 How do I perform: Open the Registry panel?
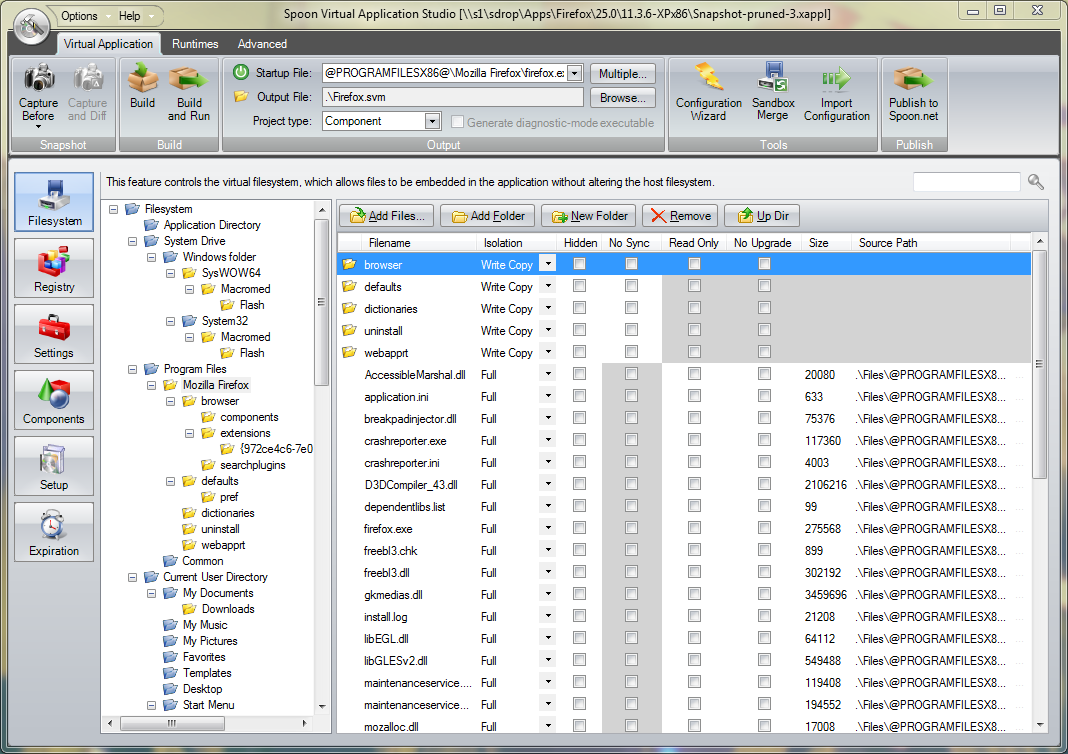coord(54,268)
